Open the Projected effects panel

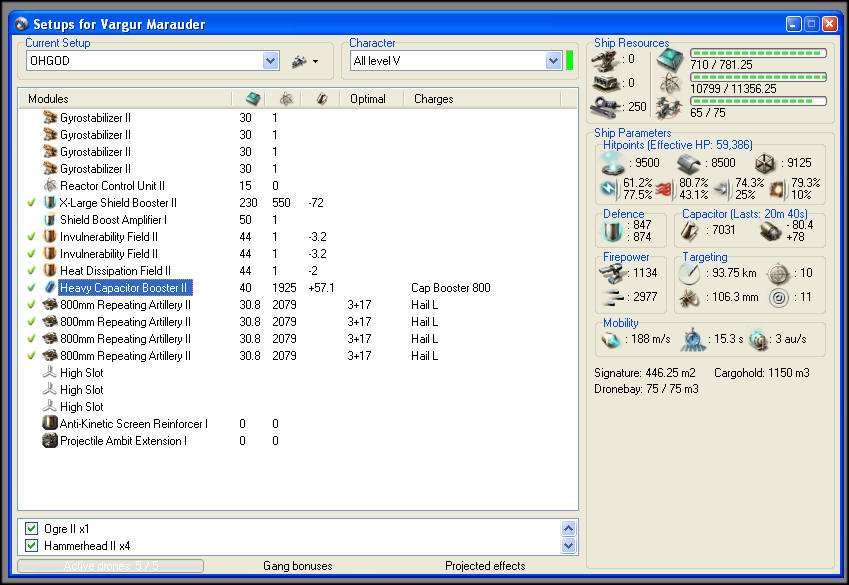(485, 566)
